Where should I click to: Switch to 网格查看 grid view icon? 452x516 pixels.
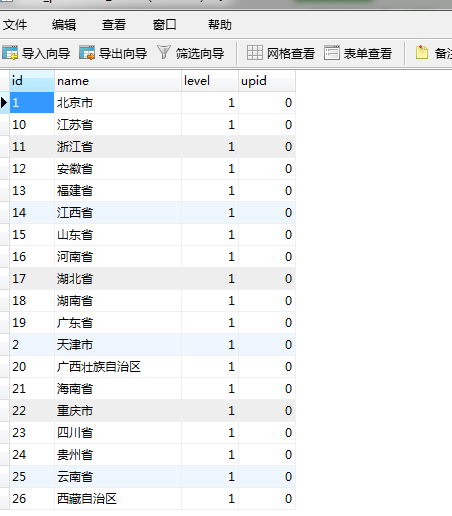click(255, 53)
